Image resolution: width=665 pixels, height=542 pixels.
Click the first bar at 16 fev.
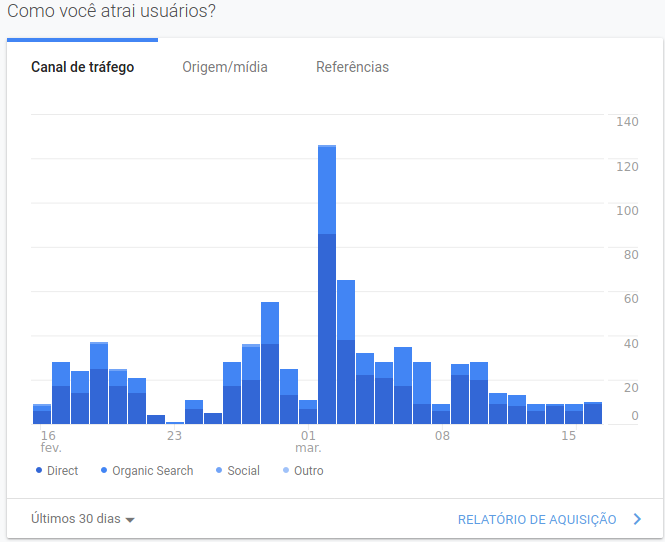[x=42, y=414]
